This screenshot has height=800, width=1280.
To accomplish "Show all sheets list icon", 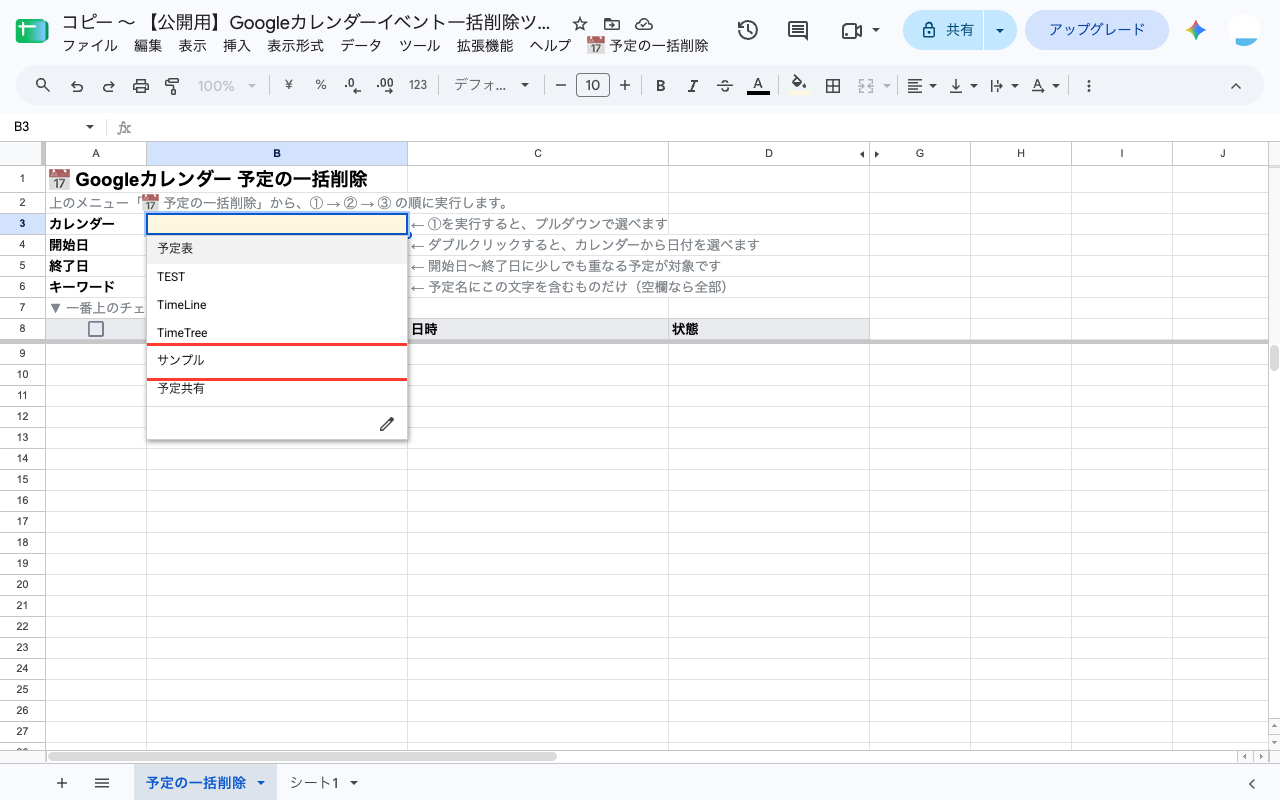I will pos(102,783).
